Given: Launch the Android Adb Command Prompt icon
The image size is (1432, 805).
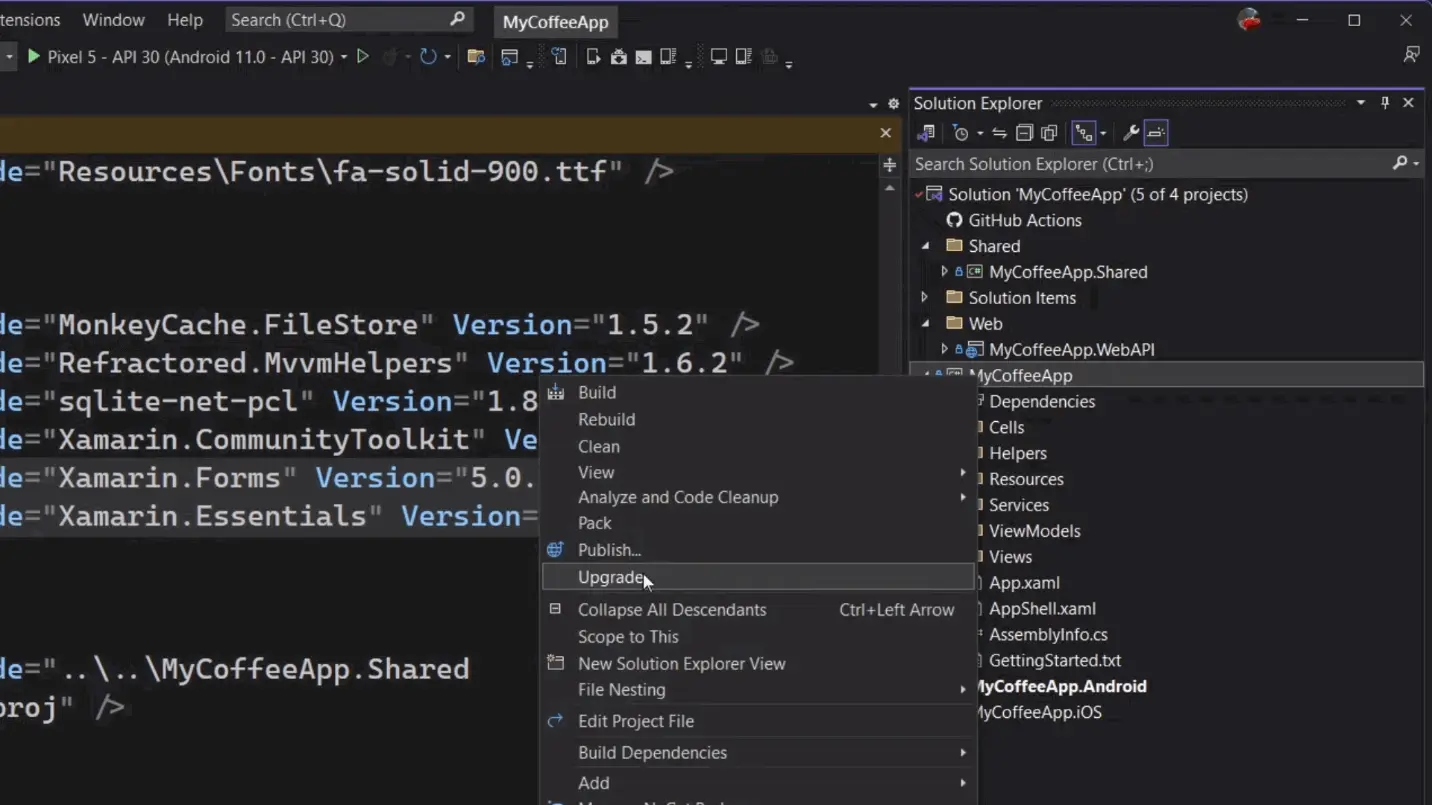Looking at the screenshot, I should (x=644, y=57).
